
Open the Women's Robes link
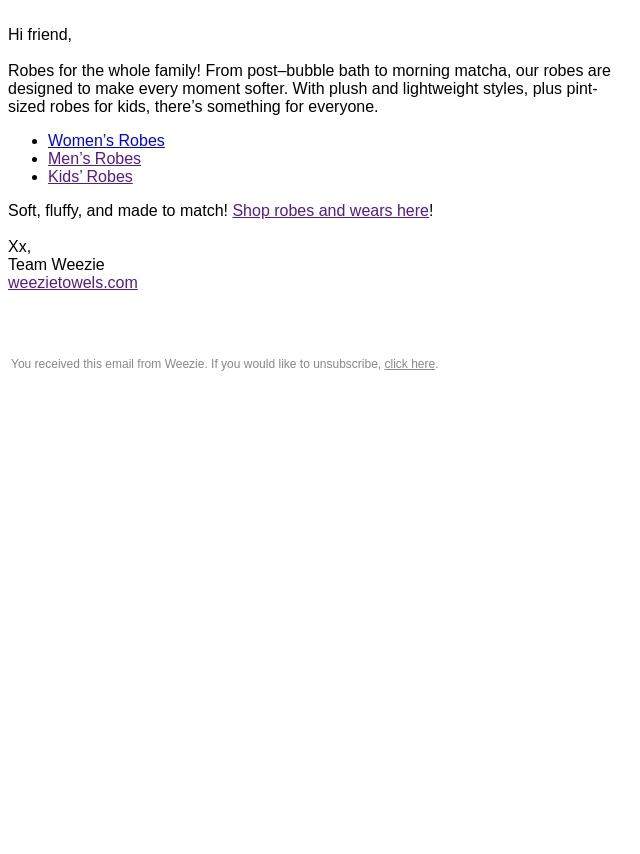pos(106,141)
